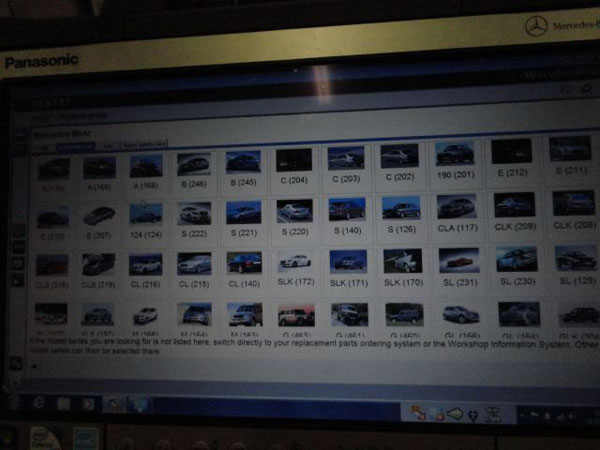600x450 pixels.
Task: Click the white M (166) SUV thumbnail
Action: pyautogui.click(x=145, y=316)
